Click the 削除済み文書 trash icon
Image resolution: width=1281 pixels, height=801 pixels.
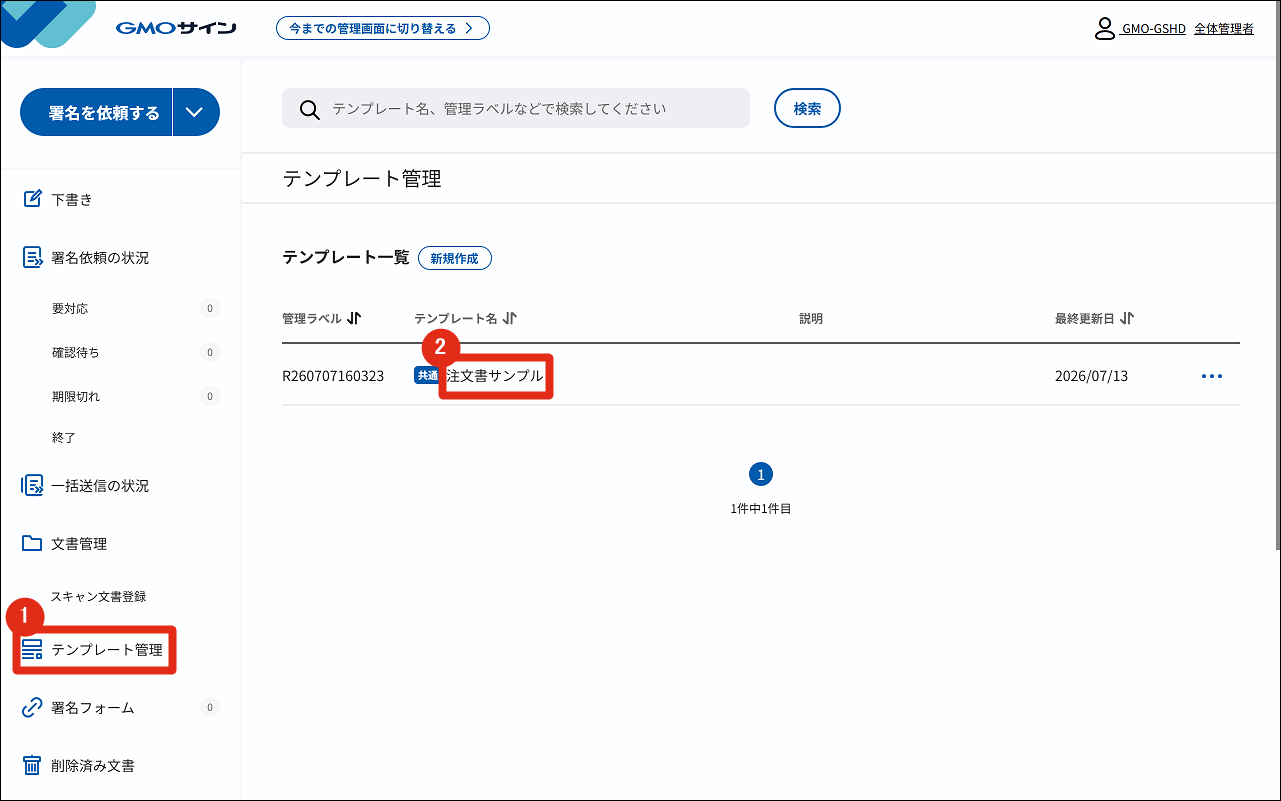(x=32, y=766)
